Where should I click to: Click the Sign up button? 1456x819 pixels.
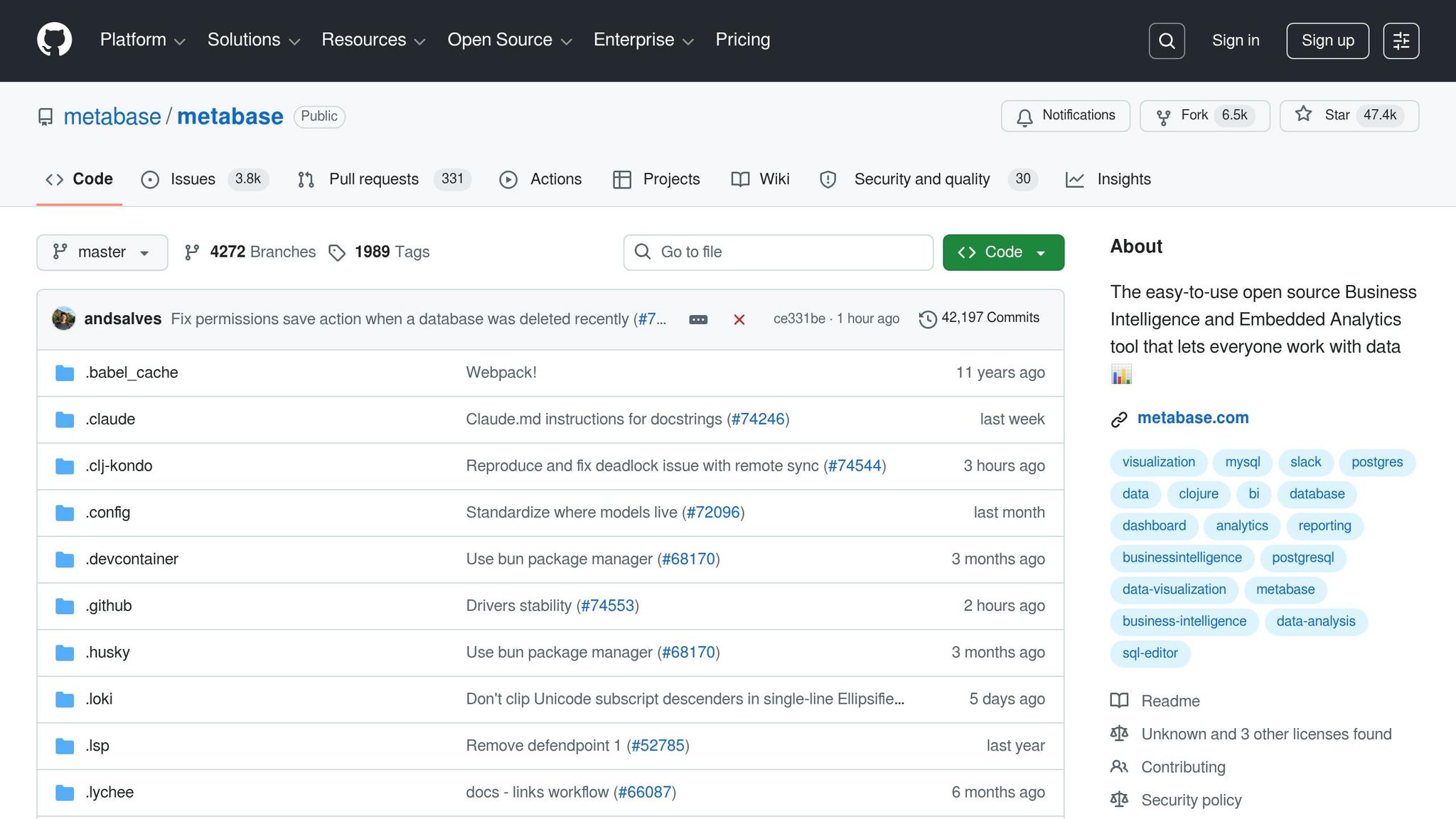[x=1328, y=41]
